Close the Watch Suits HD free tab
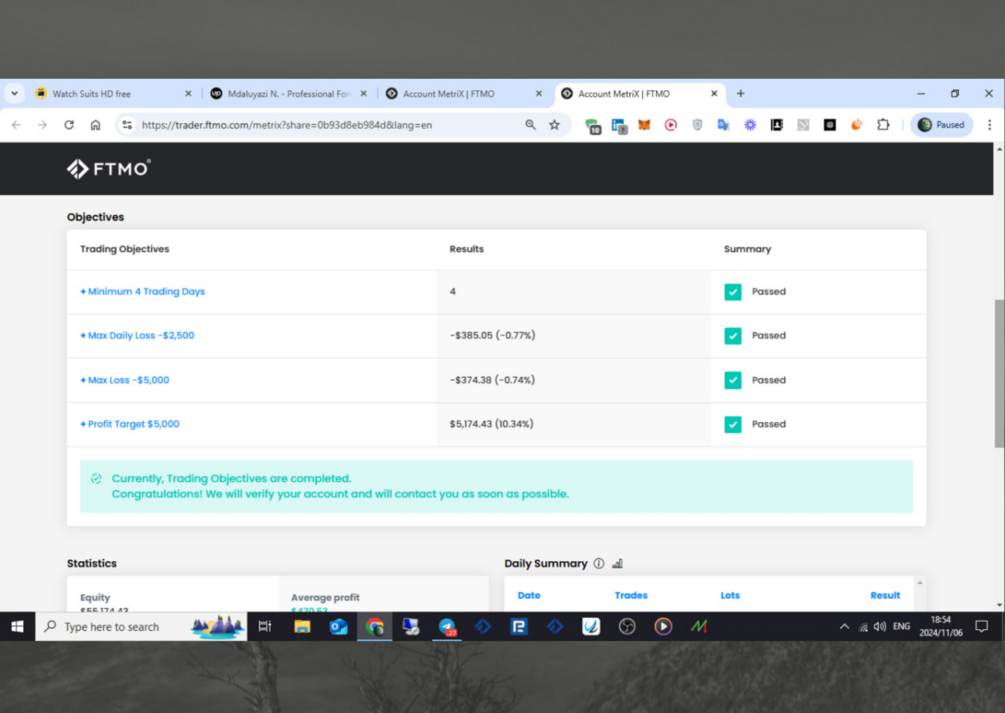 (188, 94)
